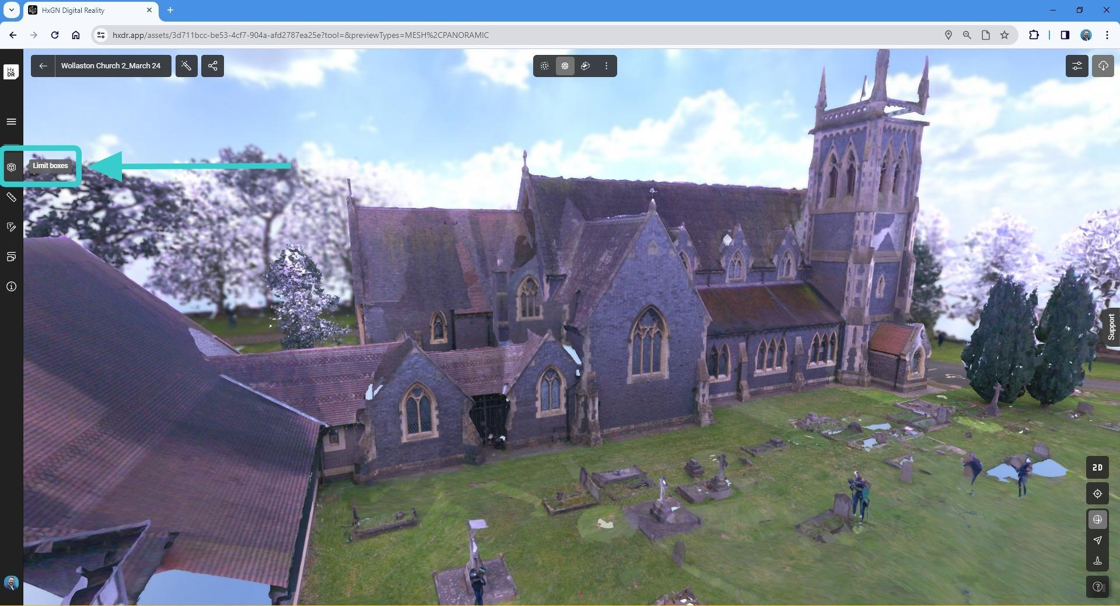Open user account avatar in sidebar
The image size is (1120, 606).
[11, 583]
